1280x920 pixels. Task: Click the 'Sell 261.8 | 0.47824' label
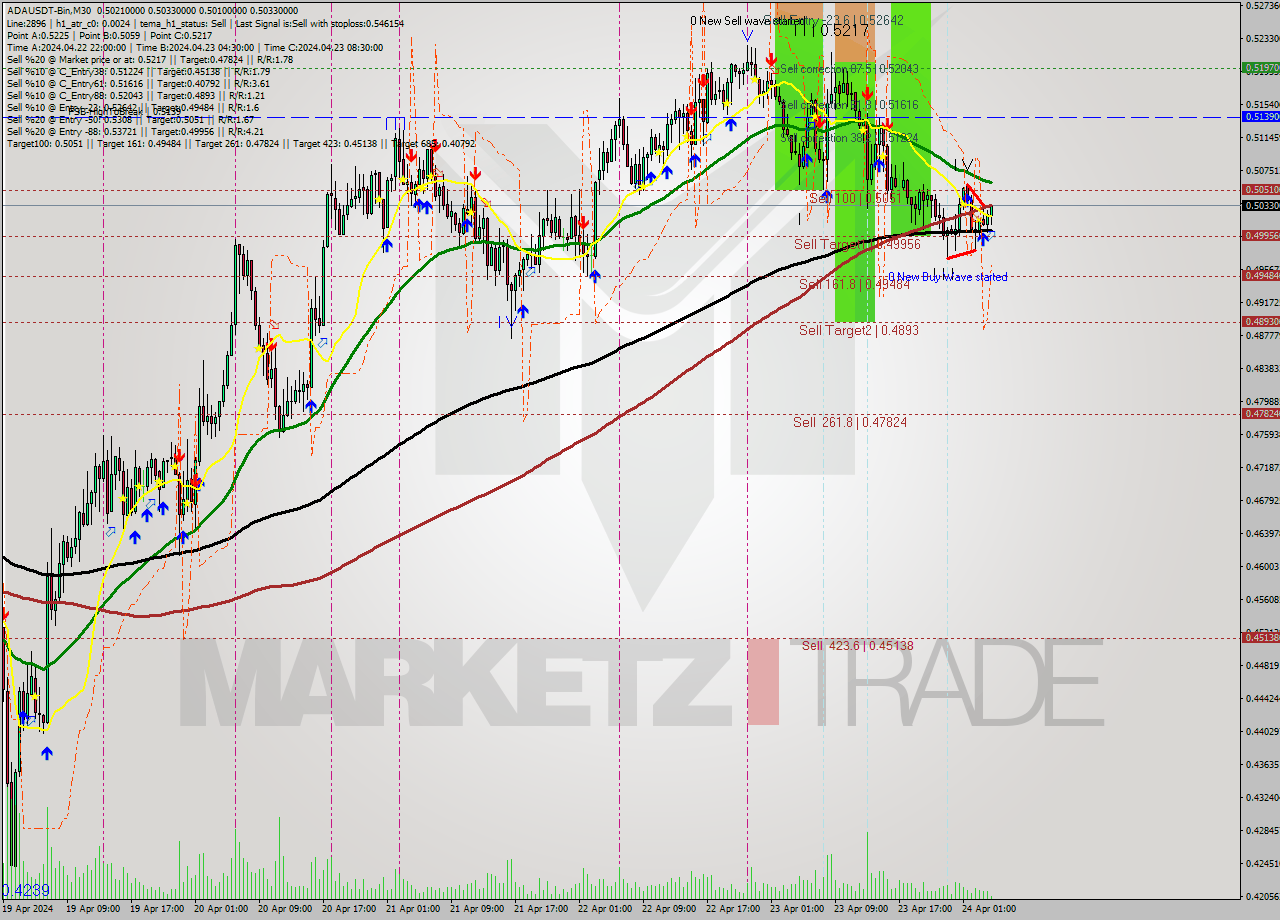[x=850, y=422]
